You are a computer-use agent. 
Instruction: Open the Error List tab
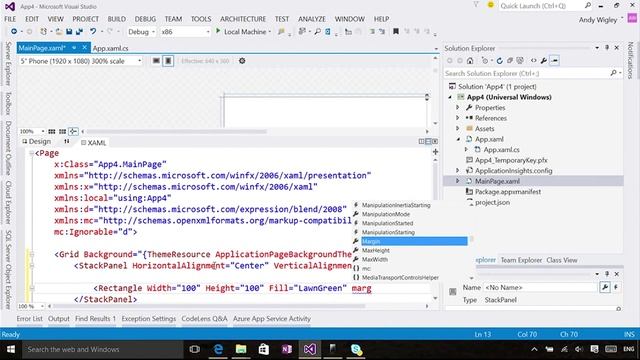tap(29, 318)
